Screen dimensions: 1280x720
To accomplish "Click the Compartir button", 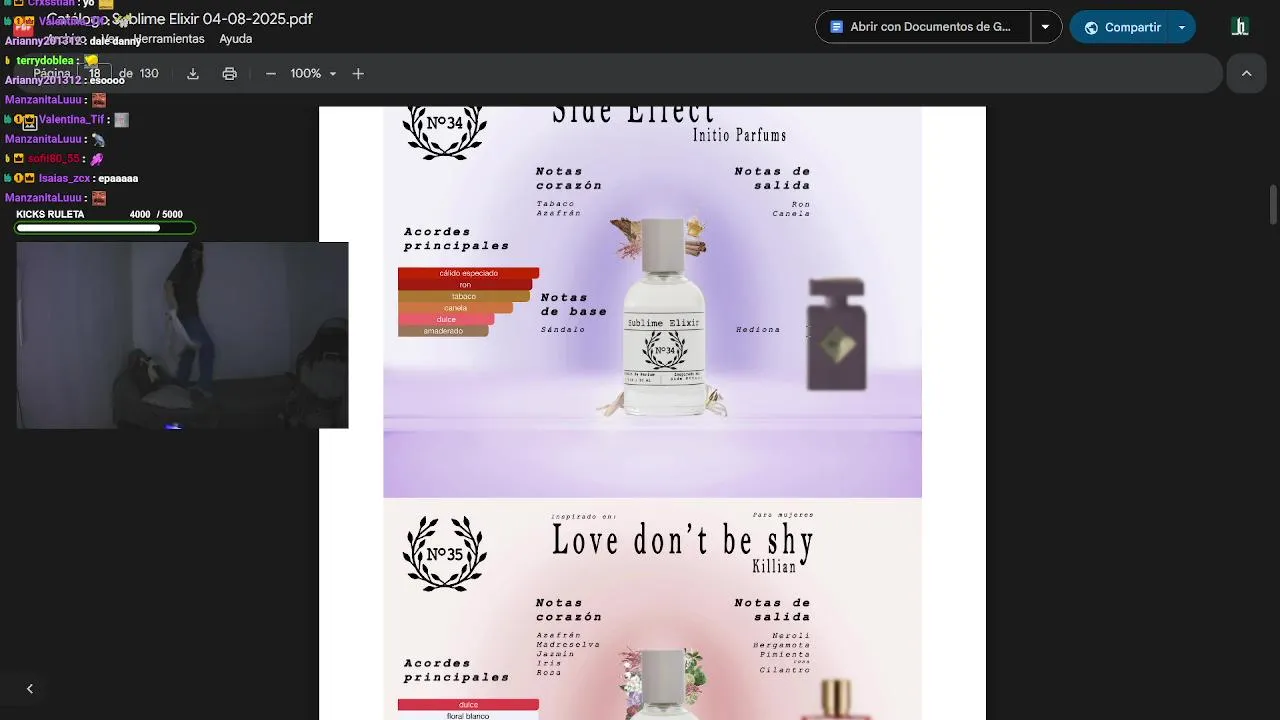I will (x=1121, y=27).
